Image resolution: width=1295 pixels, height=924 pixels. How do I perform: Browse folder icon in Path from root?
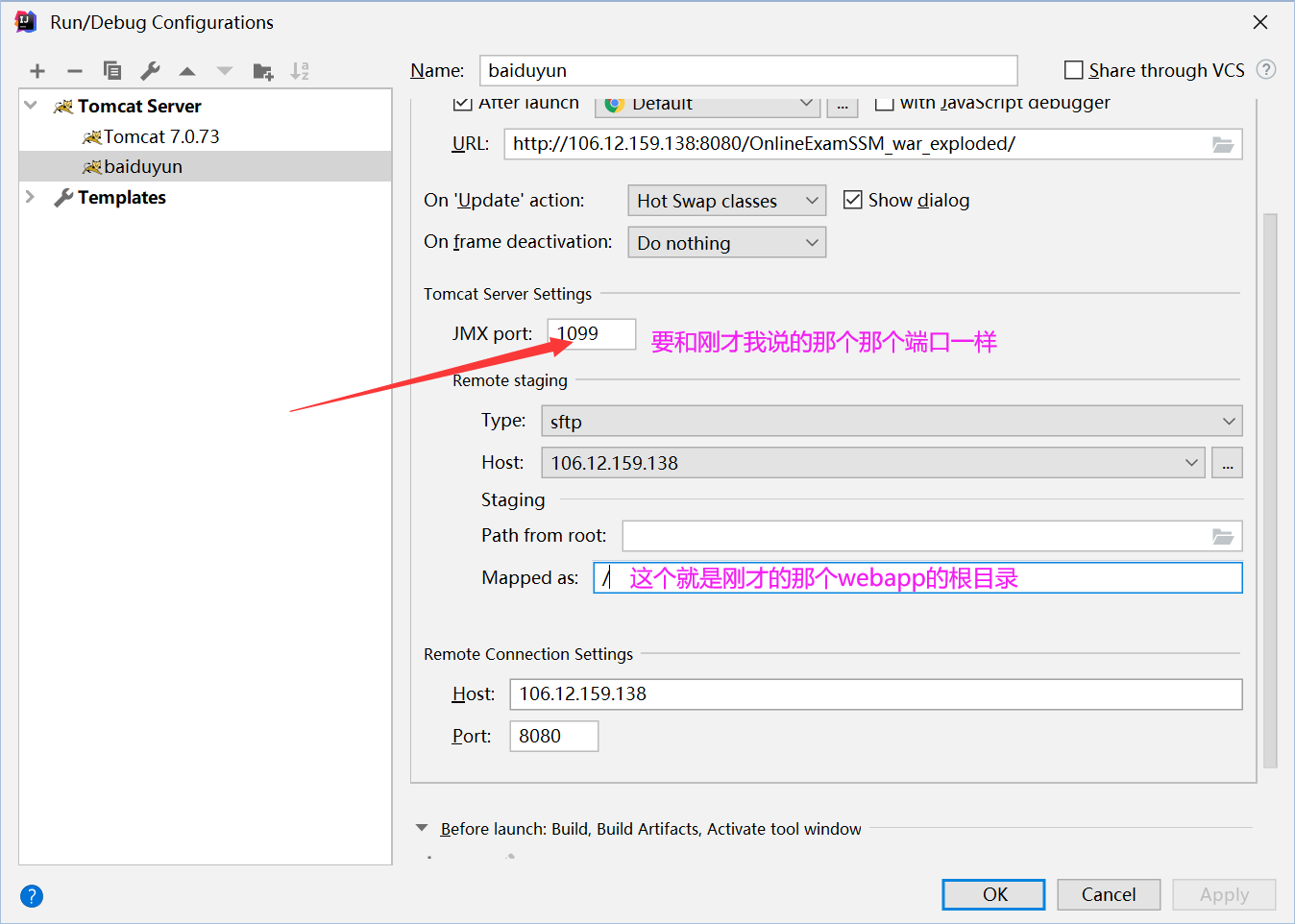[1223, 536]
